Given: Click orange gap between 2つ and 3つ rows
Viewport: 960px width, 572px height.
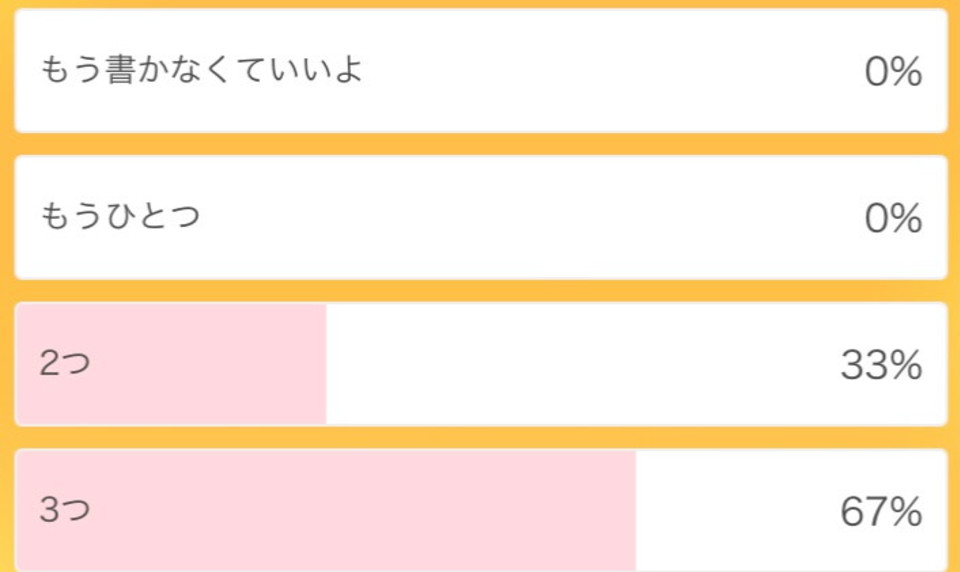Looking at the screenshot, I should pos(481,438).
